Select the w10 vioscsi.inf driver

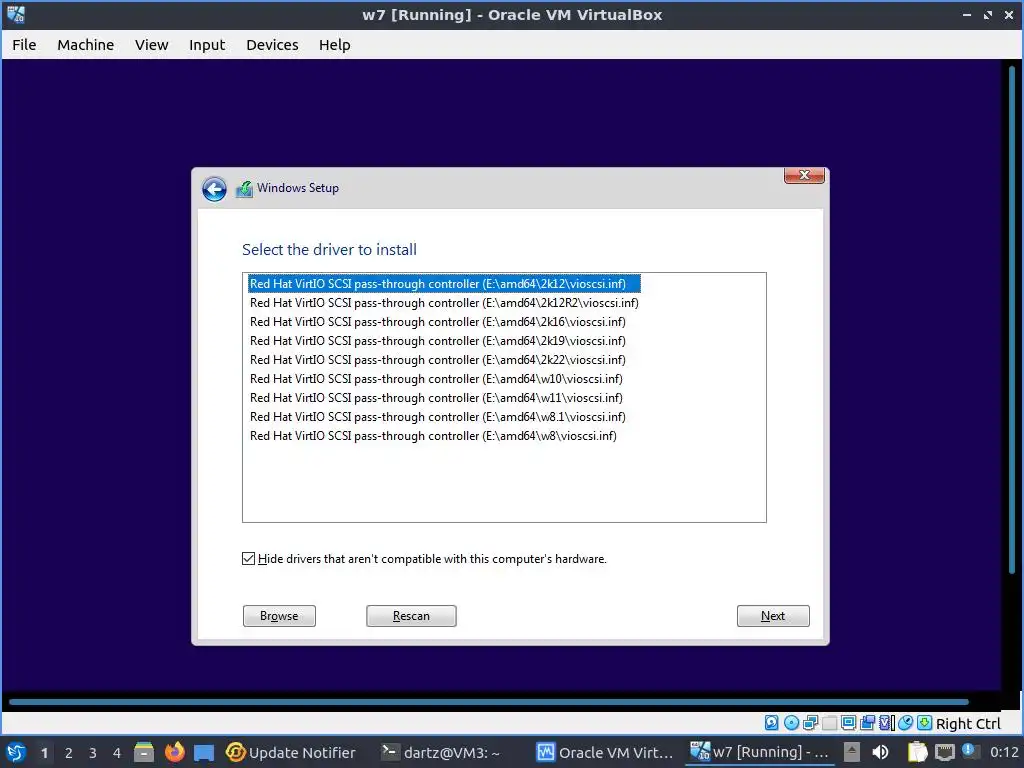point(436,378)
